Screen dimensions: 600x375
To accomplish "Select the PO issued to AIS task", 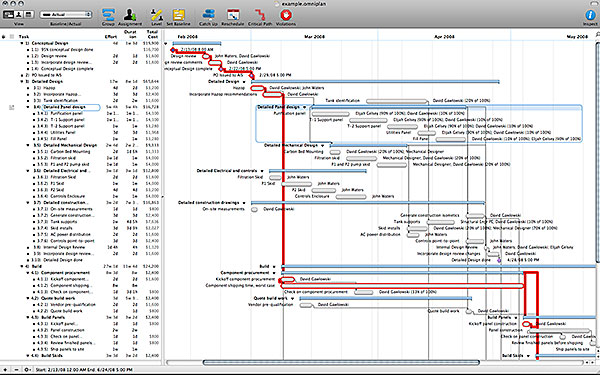I will (x=80, y=75).
